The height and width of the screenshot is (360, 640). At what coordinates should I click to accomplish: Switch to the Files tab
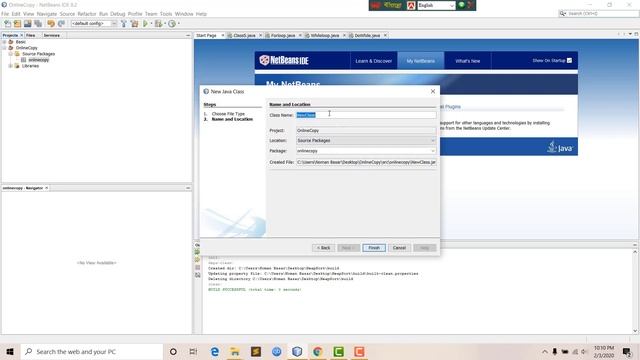click(31, 36)
